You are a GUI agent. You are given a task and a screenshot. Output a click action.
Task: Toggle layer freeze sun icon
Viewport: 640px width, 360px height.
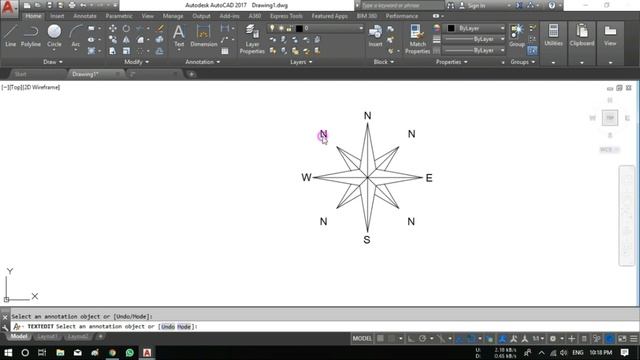[x=281, y=28]
